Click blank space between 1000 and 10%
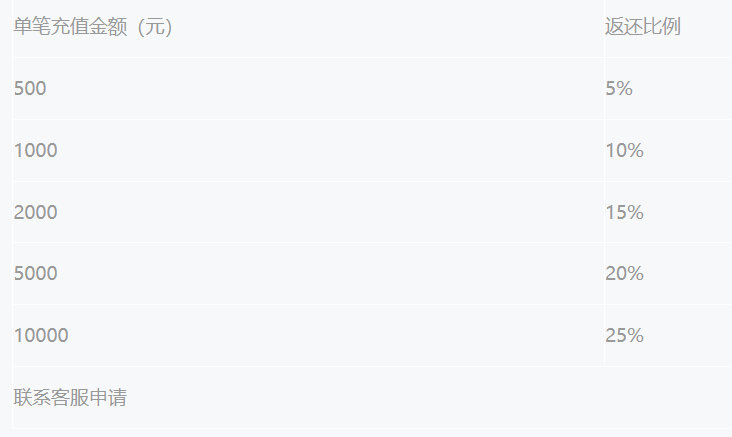Screen dimensions: 732x437 [x=320, y=150]
